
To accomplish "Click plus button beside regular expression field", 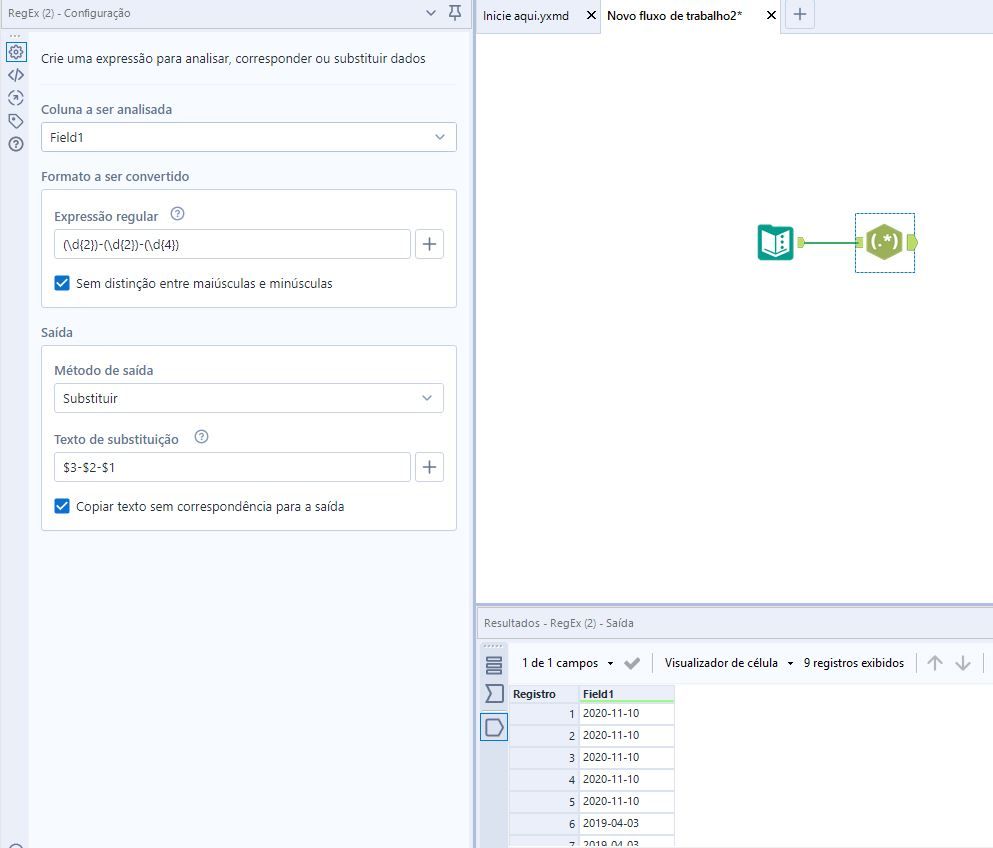I will click(429, 244).
